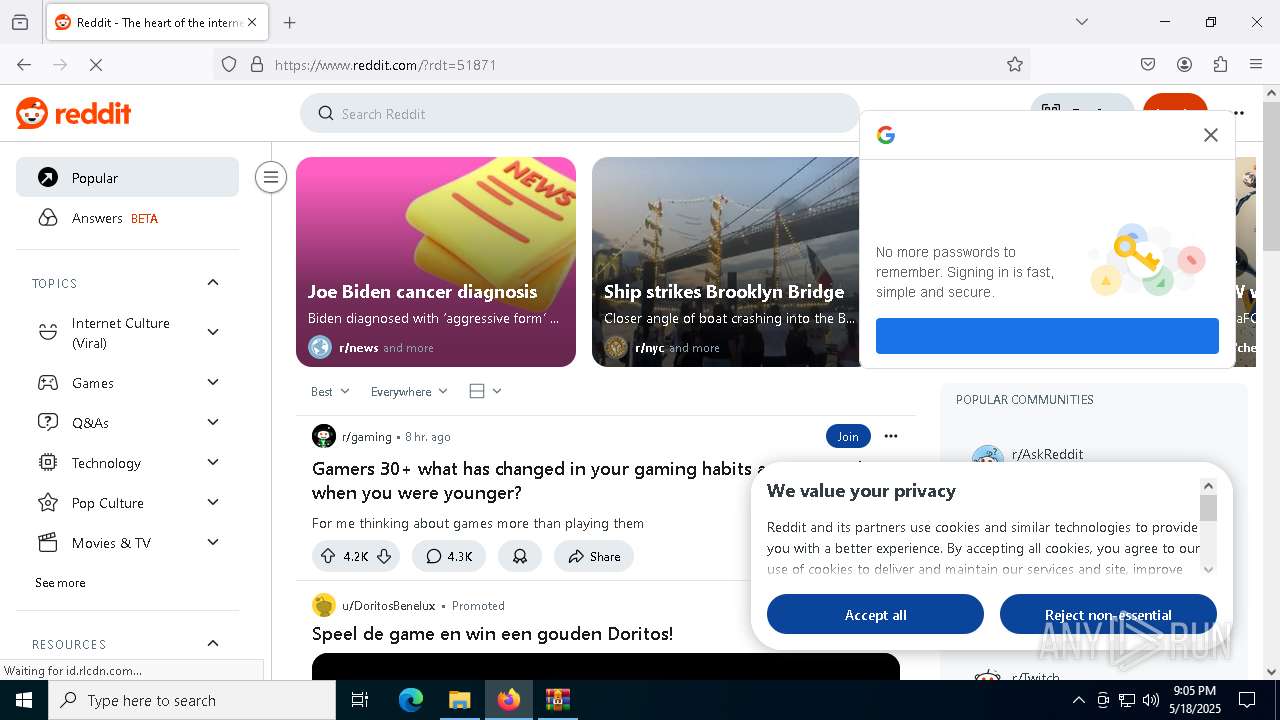Reject non-essential cookies
The image size is (1280, 720).
tap(1108, 614)
